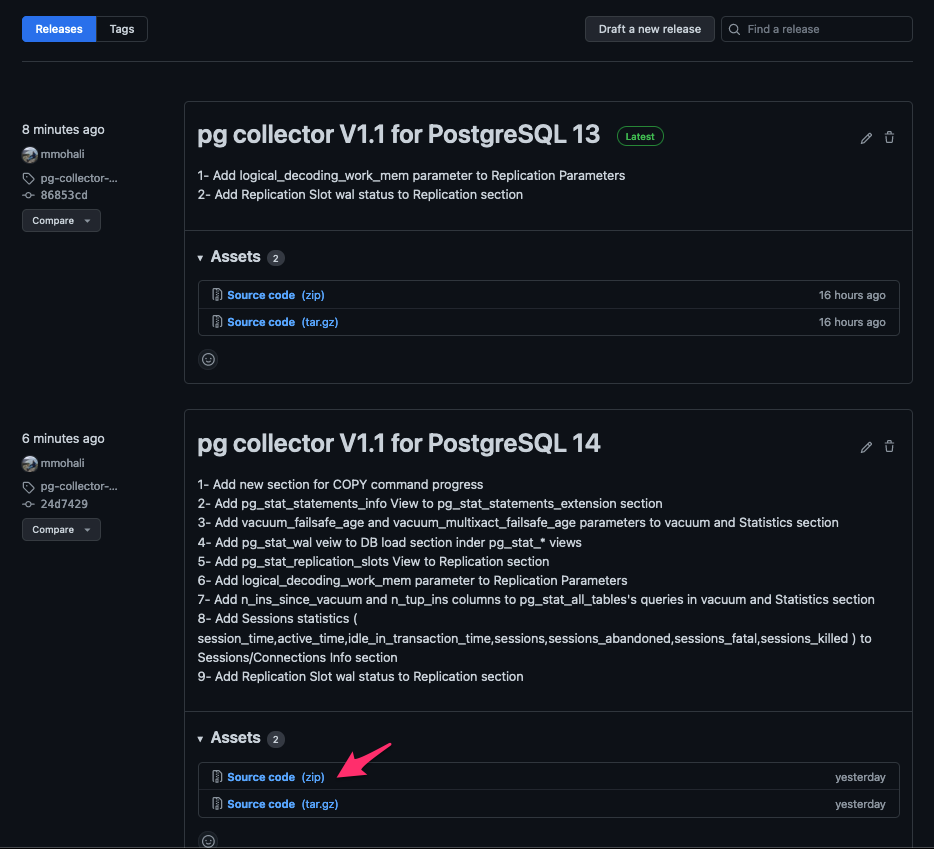
Task: Download PostgreSQL 14 Source code (tar.gz)
Action: (x=282, y=804)
